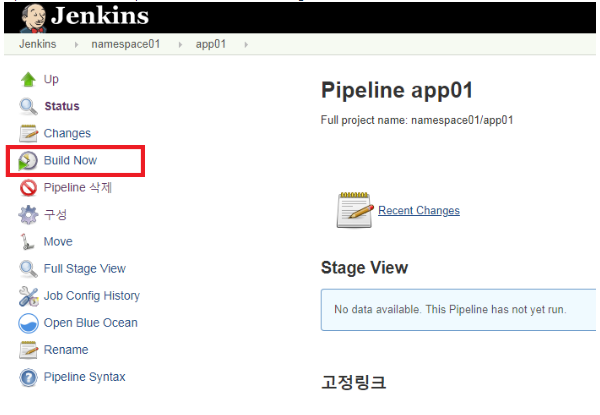Open 구성 configuration link
The width and height of the screenshot is (600, 415).
coord(55,214)
